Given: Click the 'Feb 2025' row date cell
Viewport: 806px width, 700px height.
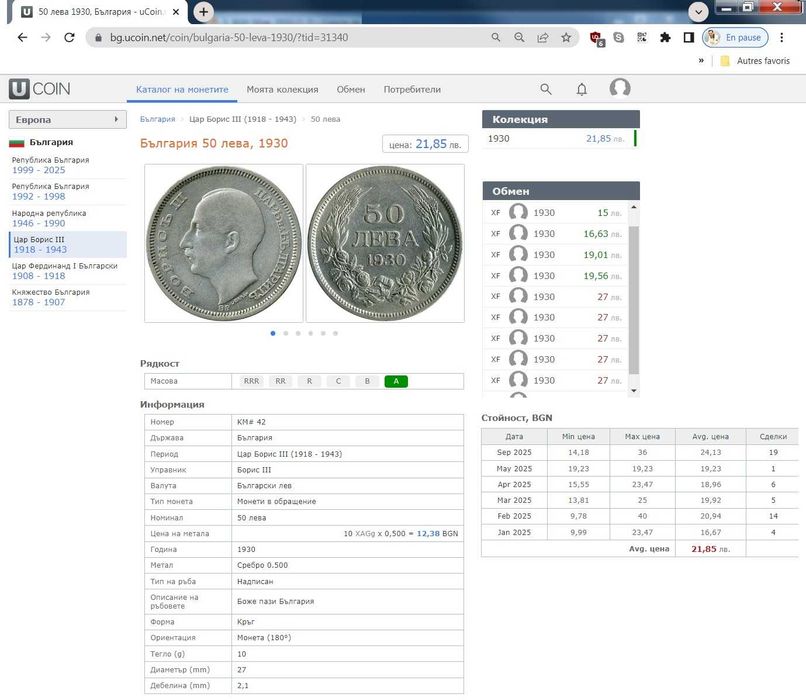Looking at the screenshot, I should (x=514, y=516).
